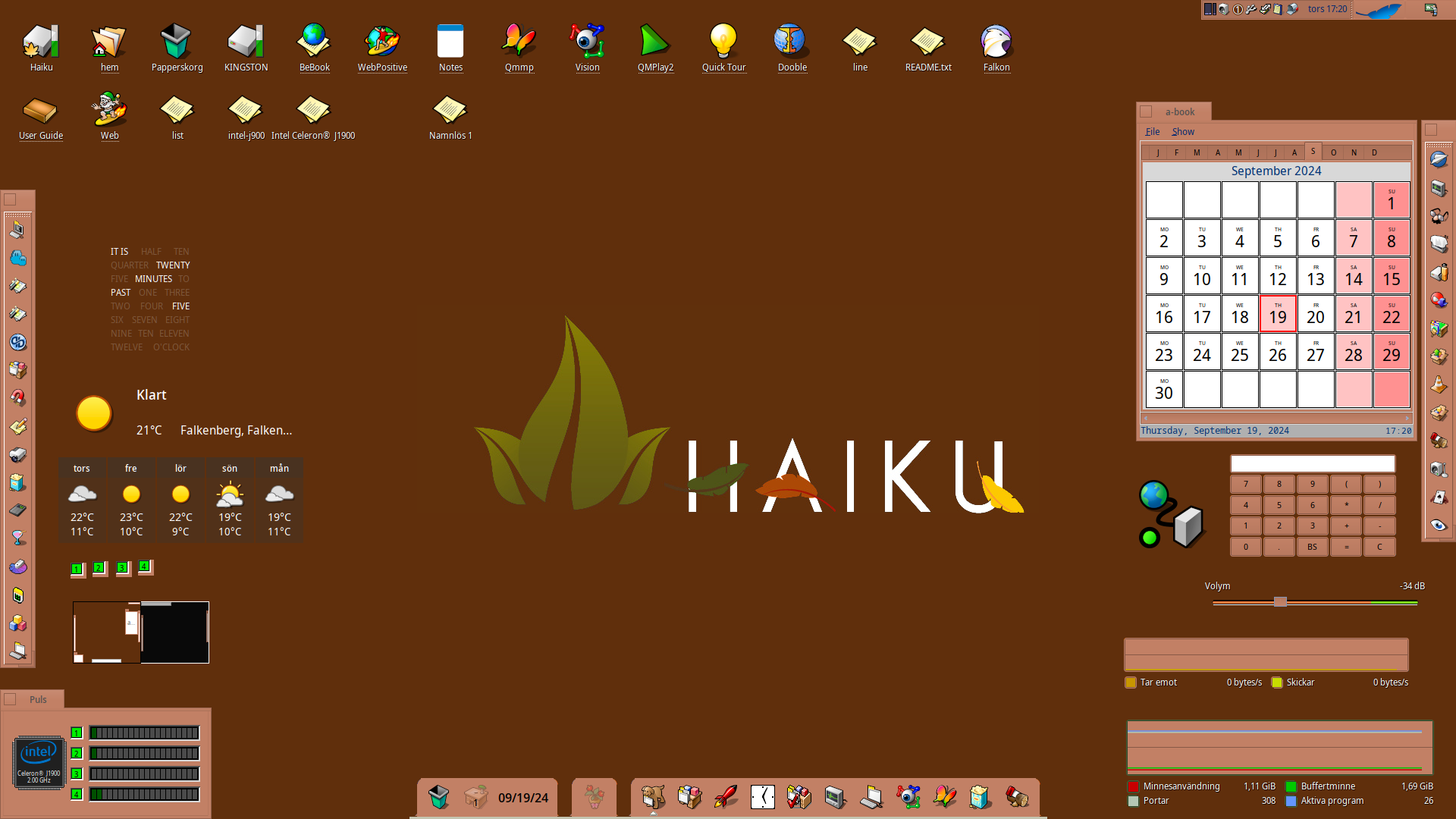Screen dimensions: 1456x819
Task: Click the projector icon in the left launcher bar
Action: tap(18, 454)
